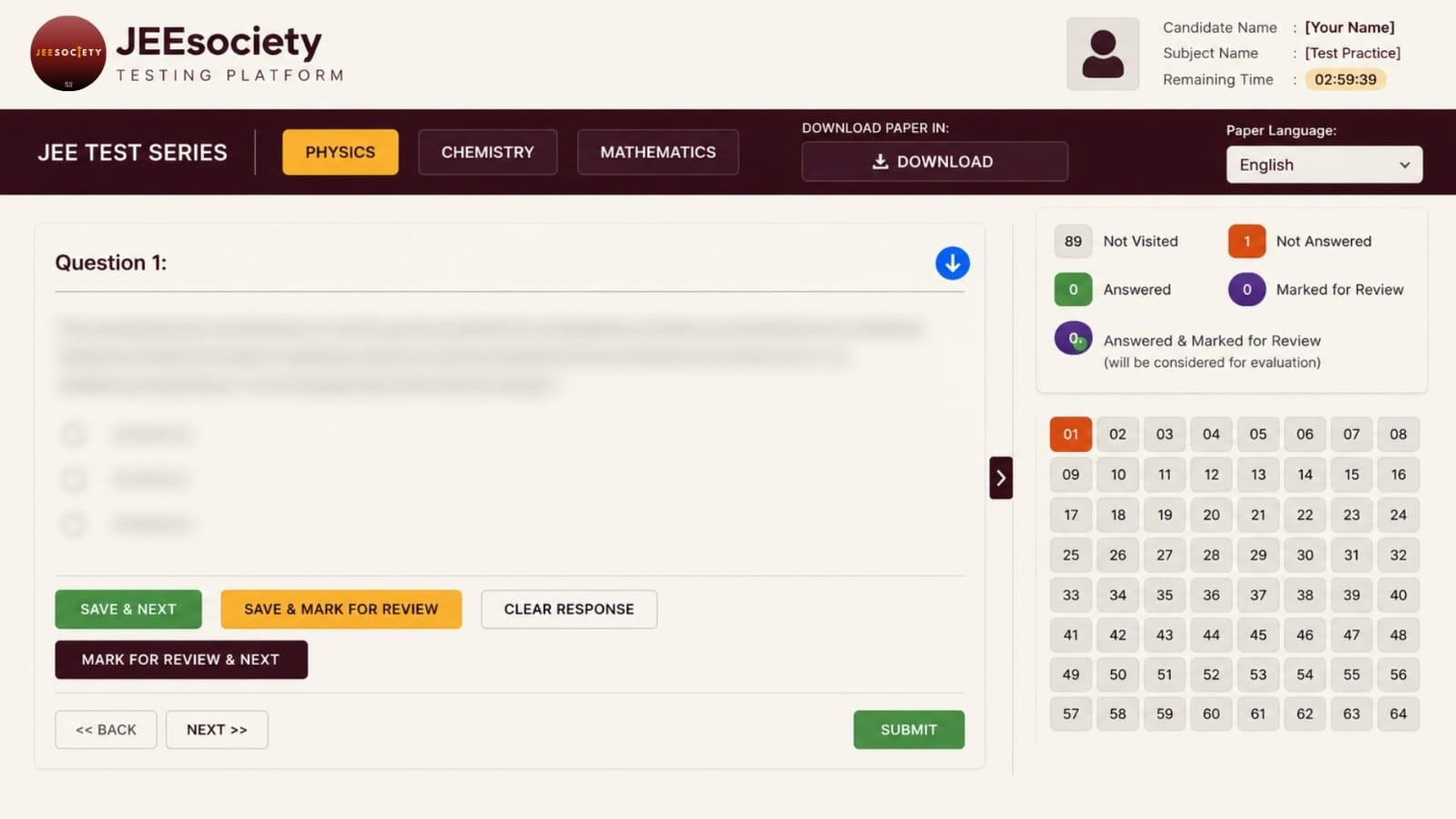Submit the test
The height and width of the screenshot is (819, 1456).
(x=909, y=730)
